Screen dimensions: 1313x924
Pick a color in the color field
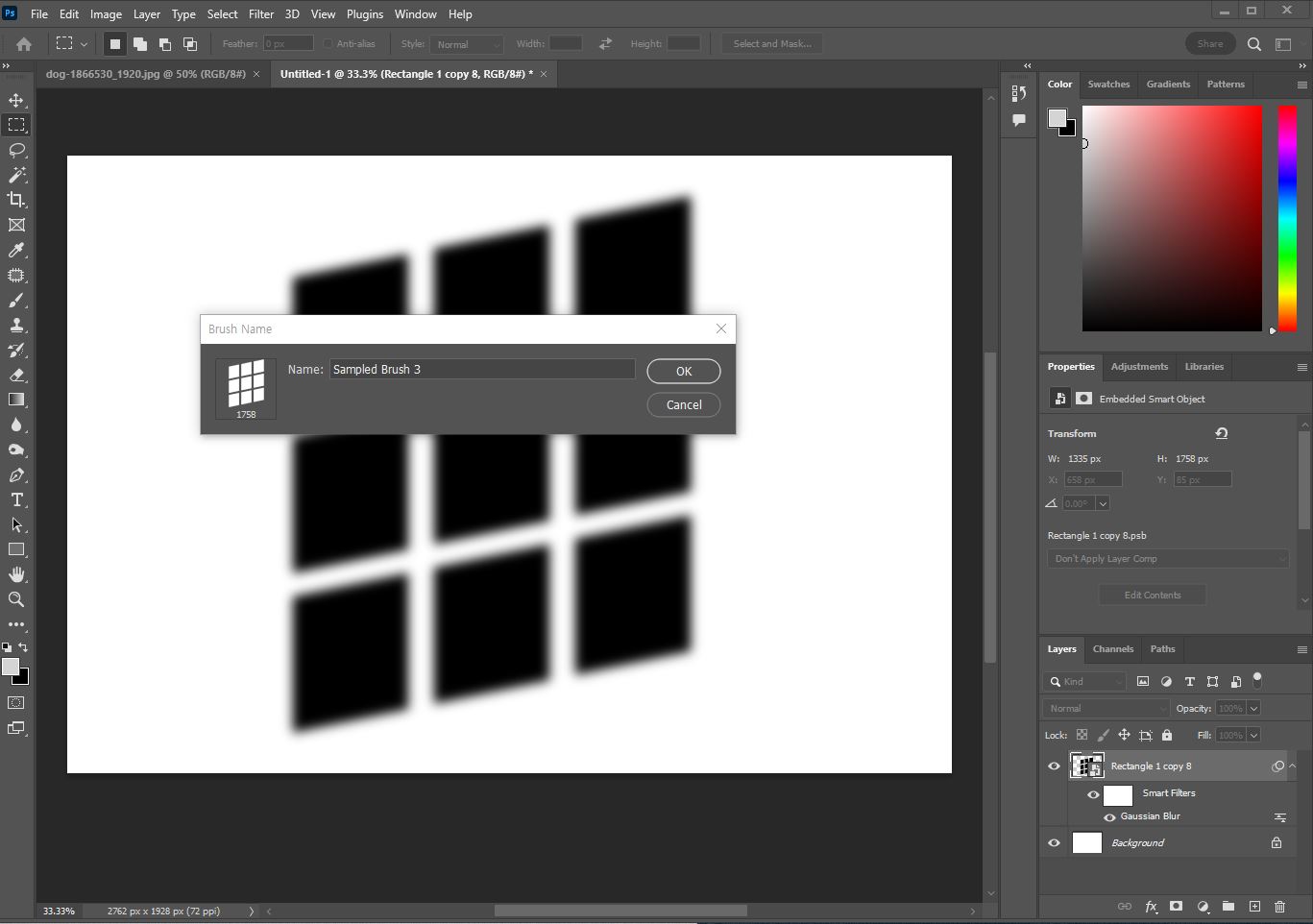[1172, 218]
